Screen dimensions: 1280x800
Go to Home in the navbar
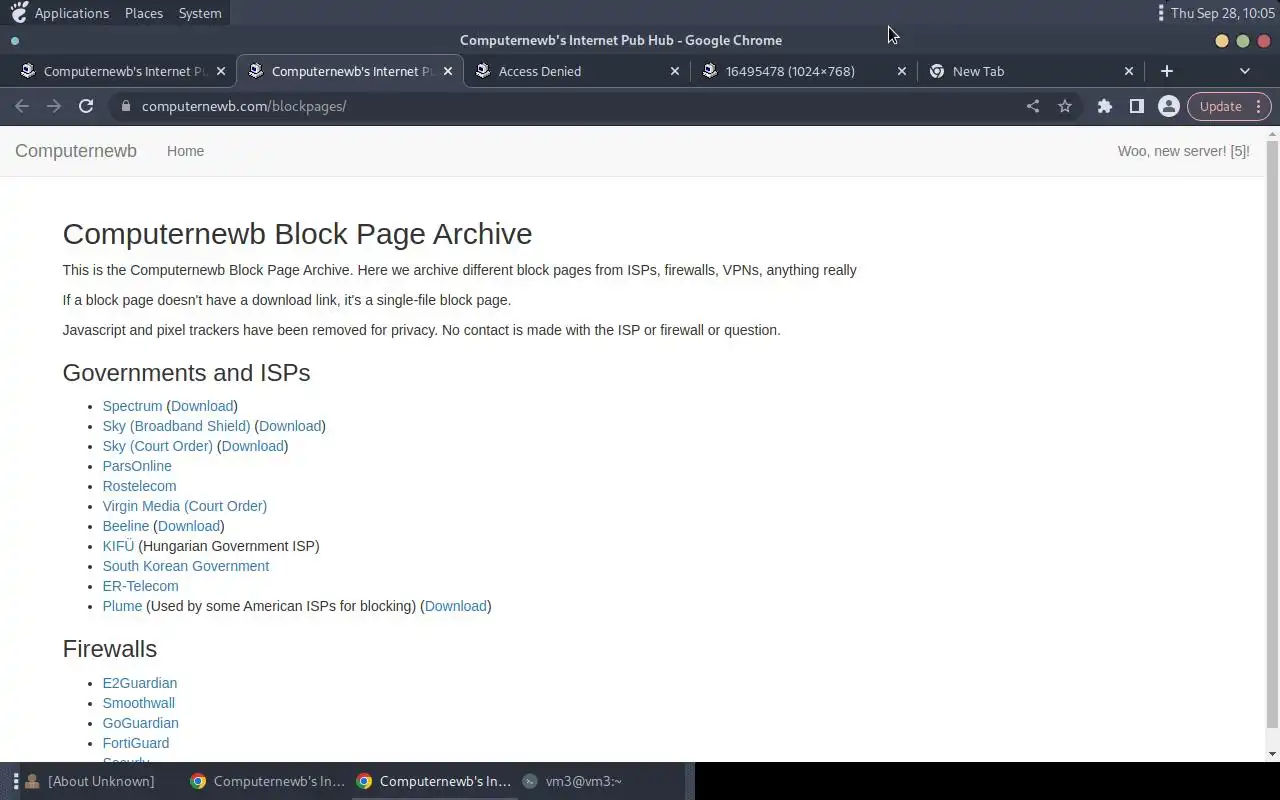point(185,151)
